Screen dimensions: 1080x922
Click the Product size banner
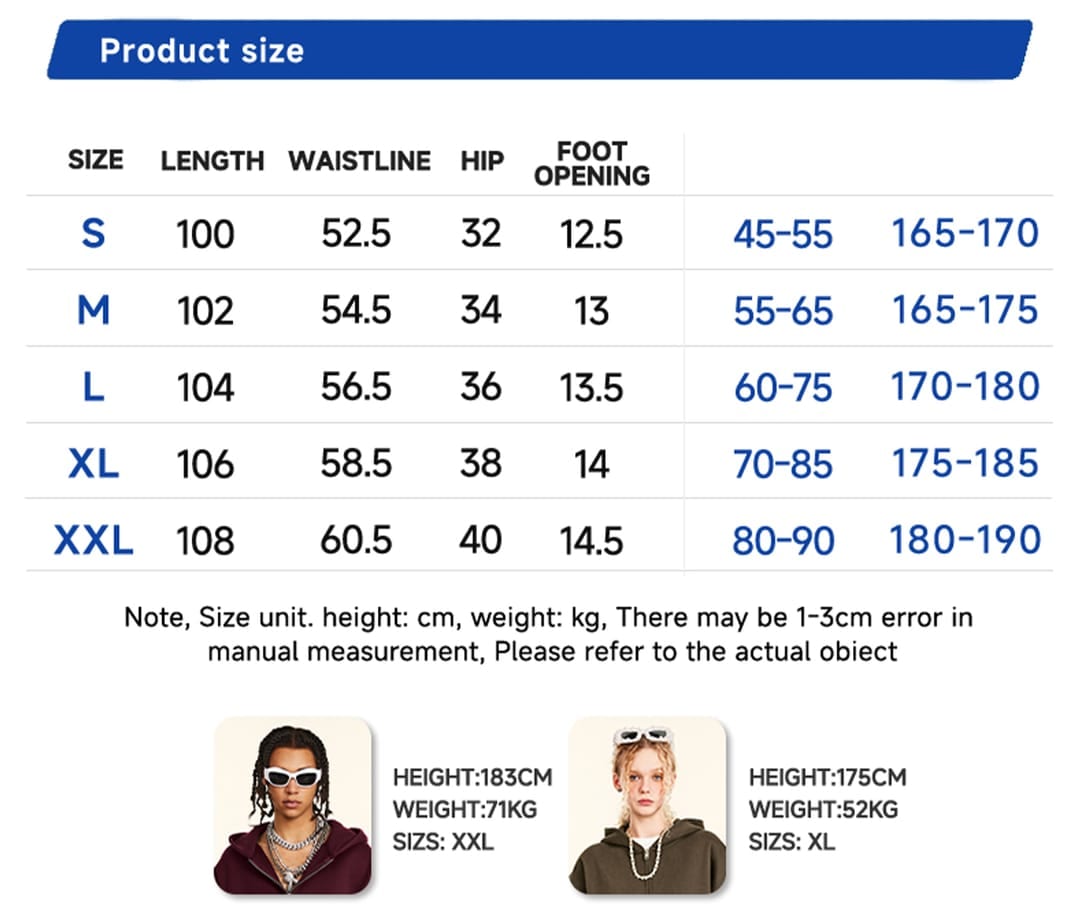pos(539,50)
